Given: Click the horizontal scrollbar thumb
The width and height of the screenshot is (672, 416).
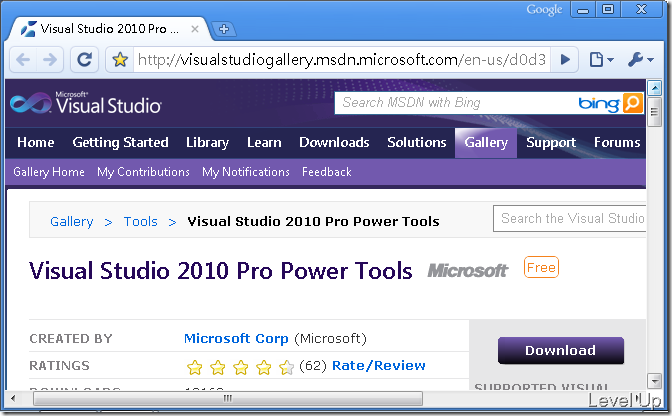Looking at the screenshot, I should click(228, 398).
